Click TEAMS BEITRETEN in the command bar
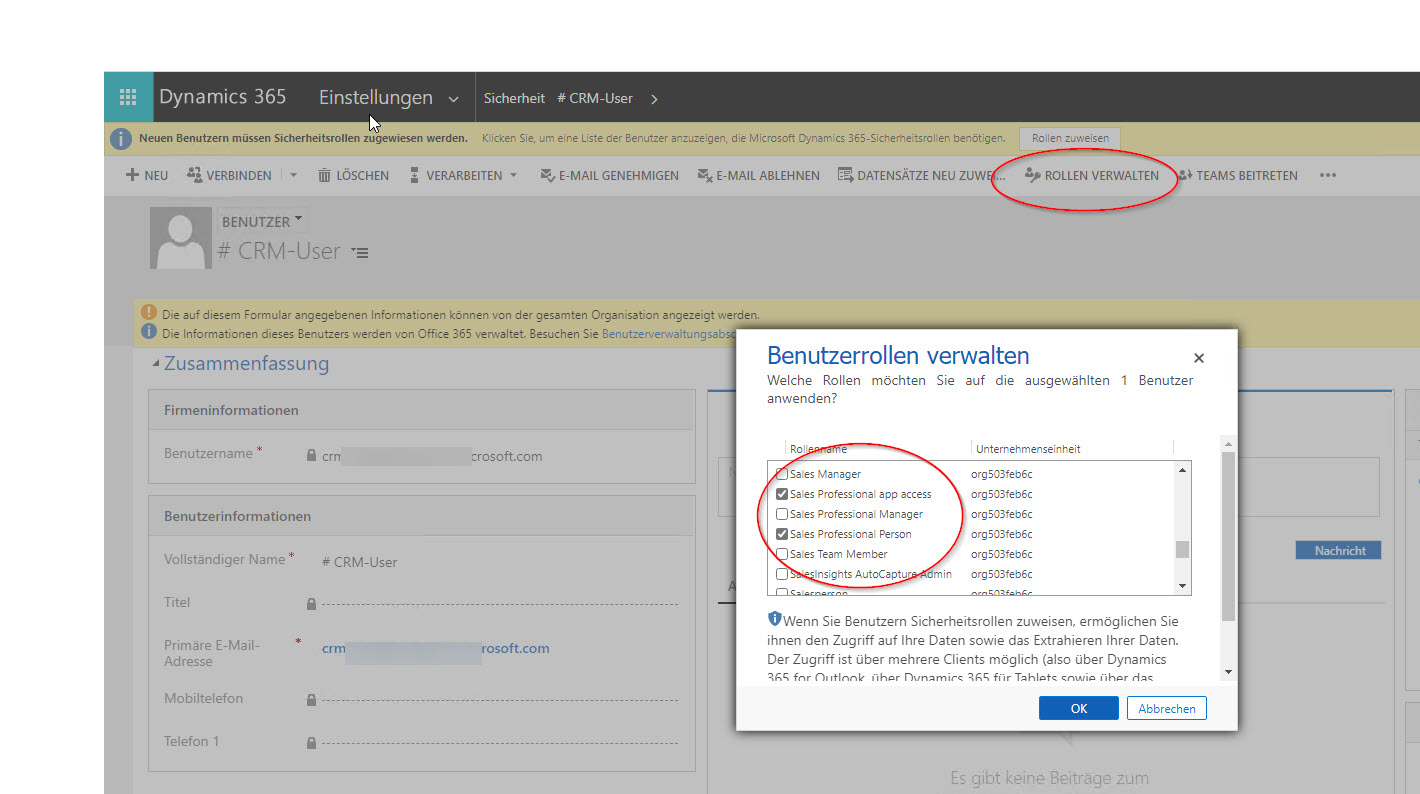 (x=1237, y=175)
